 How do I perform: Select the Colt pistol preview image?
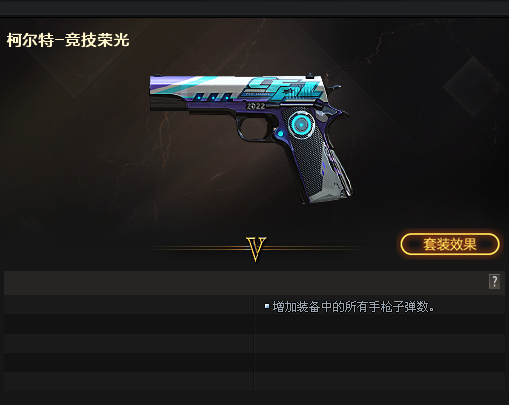(x=251, y=138)
